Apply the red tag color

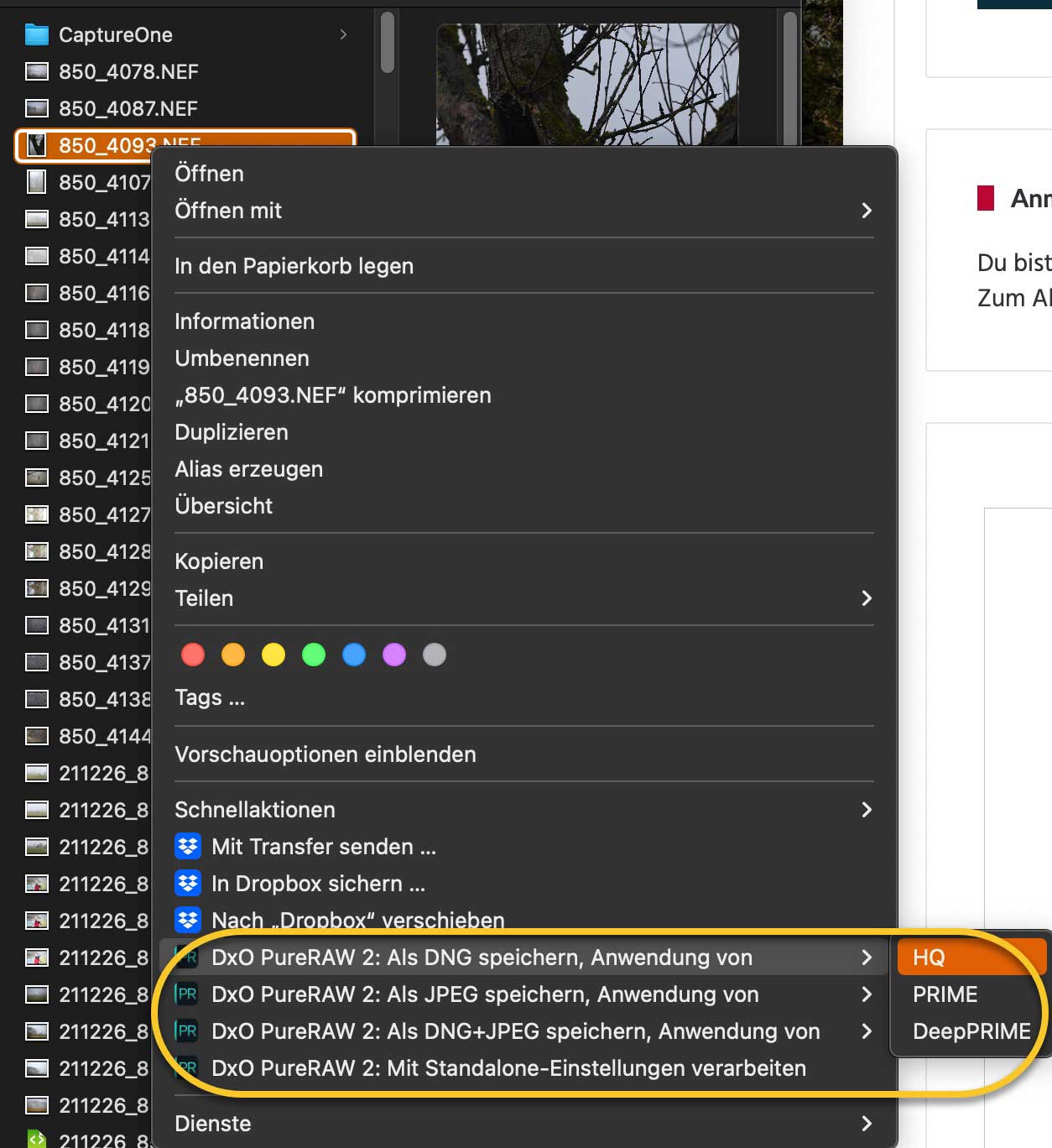(193, 655)
